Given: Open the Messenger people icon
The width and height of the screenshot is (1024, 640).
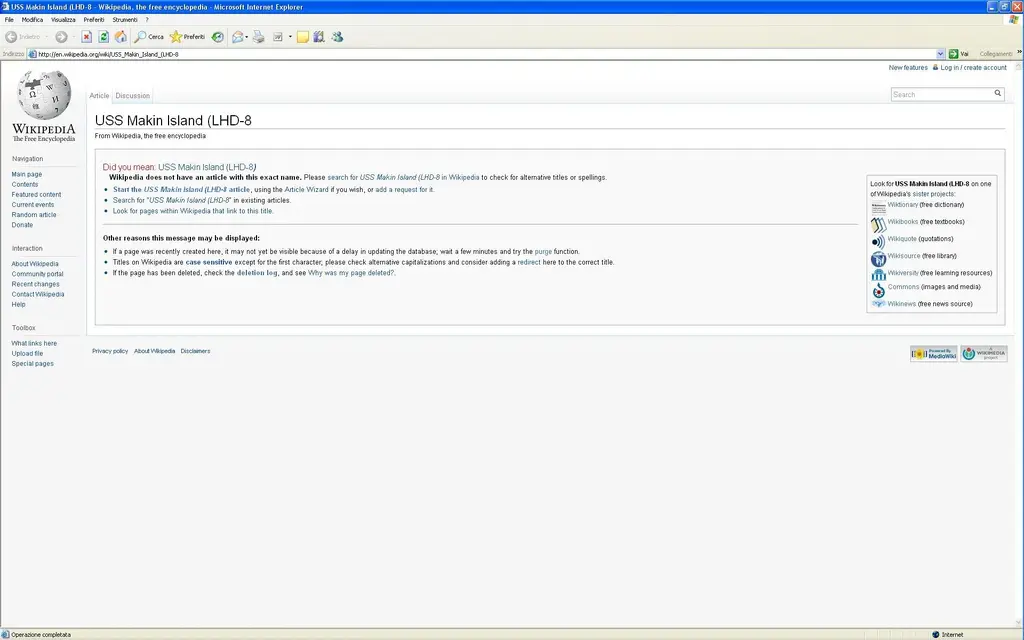Looking at the screenshot, I should click(x=337, y=37).
